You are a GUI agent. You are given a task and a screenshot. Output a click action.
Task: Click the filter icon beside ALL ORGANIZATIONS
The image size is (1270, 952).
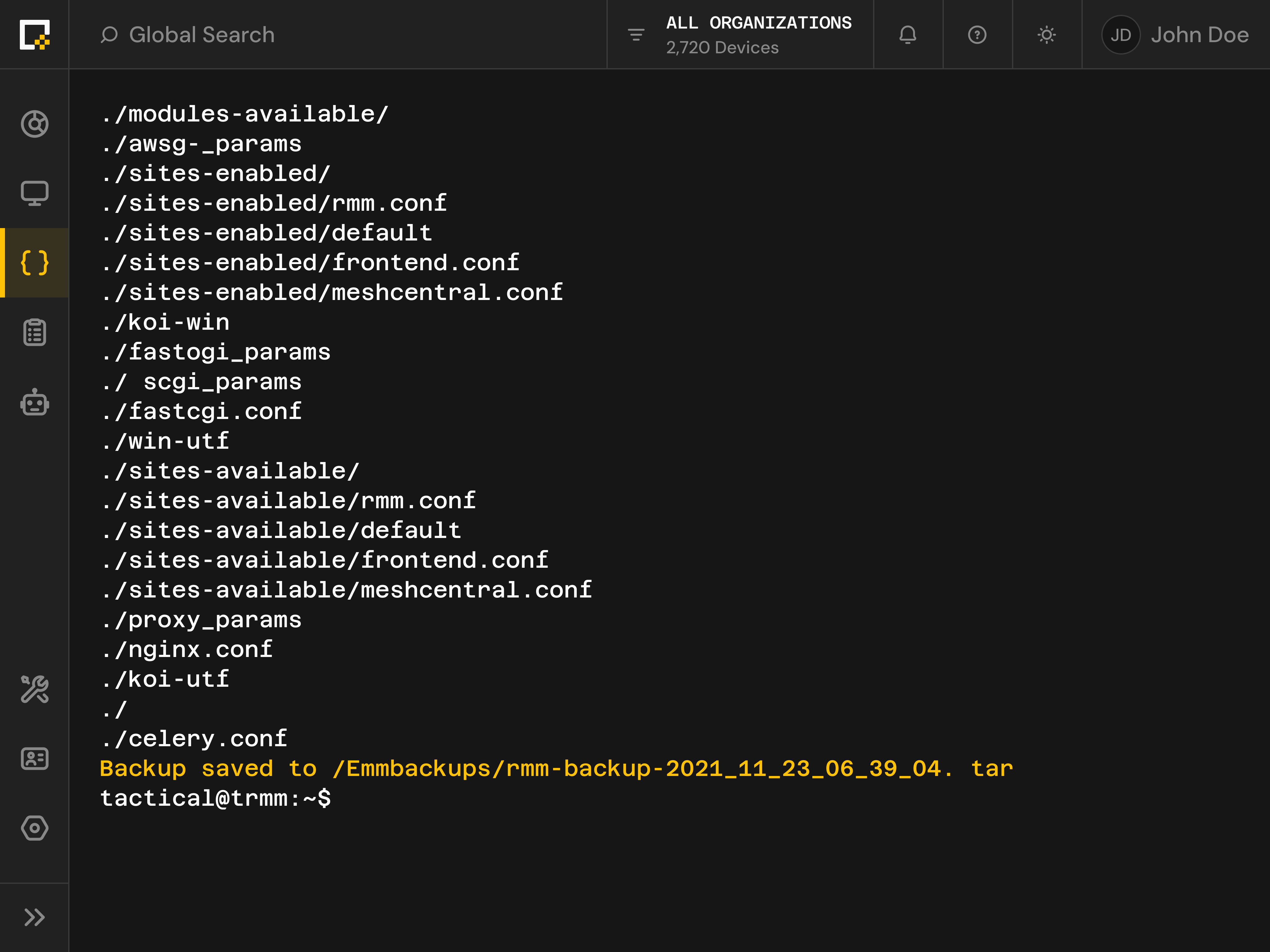[x=636, y=34]
